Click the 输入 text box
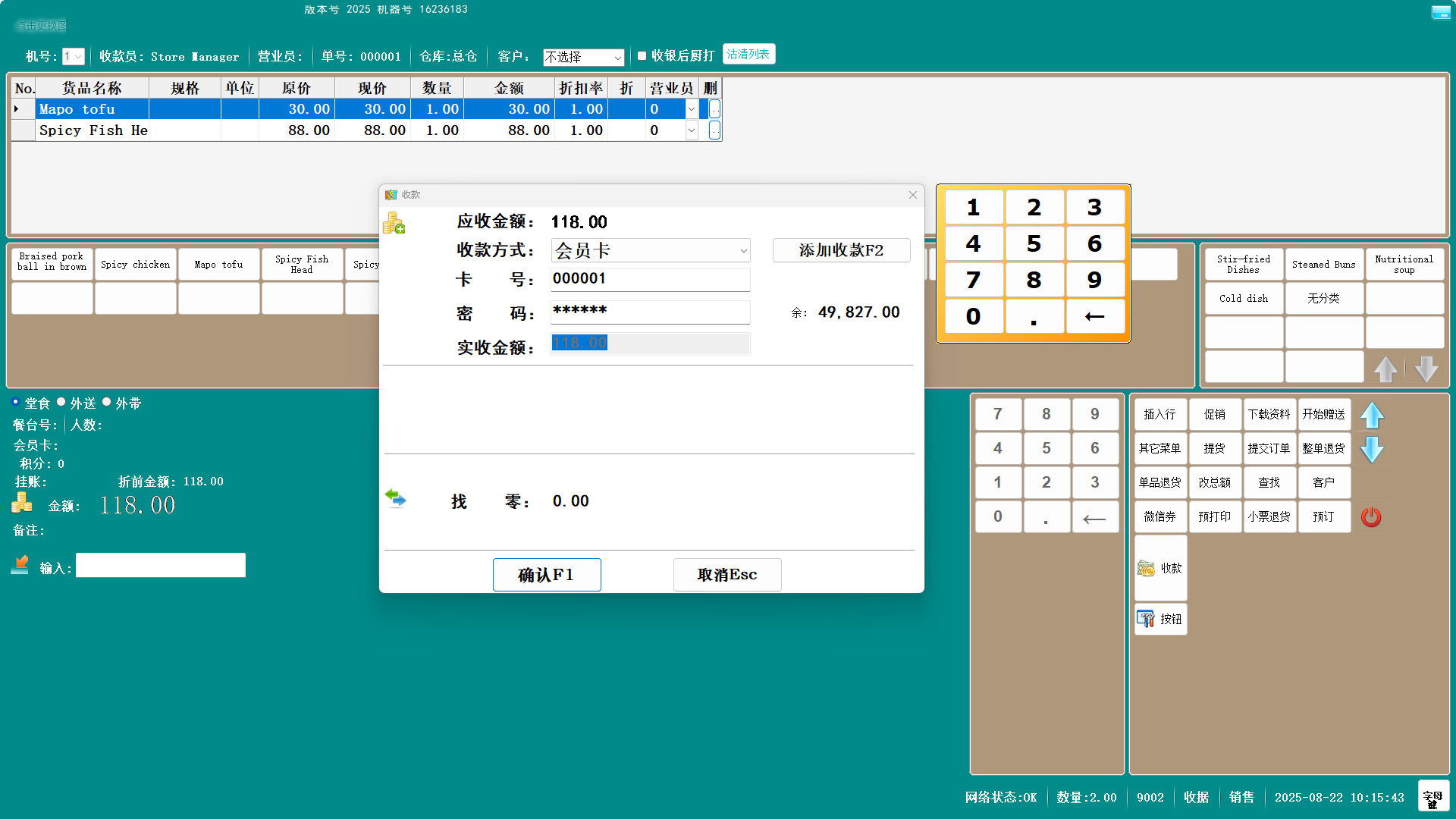Image resolution: width=1456 pixels, height=819 pixels. tap(161, 566)
